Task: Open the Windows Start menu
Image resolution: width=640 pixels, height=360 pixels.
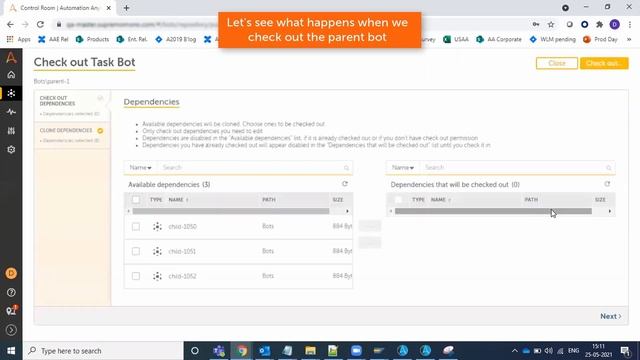Action: (x=11, y=351)
